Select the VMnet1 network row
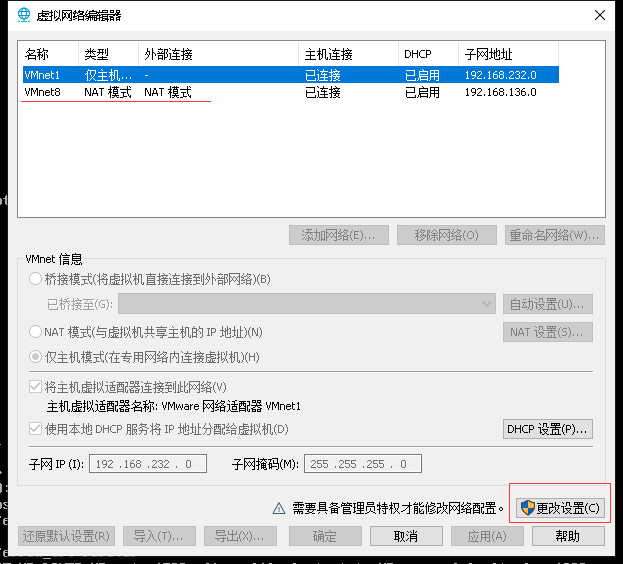 tap(291, 75)
